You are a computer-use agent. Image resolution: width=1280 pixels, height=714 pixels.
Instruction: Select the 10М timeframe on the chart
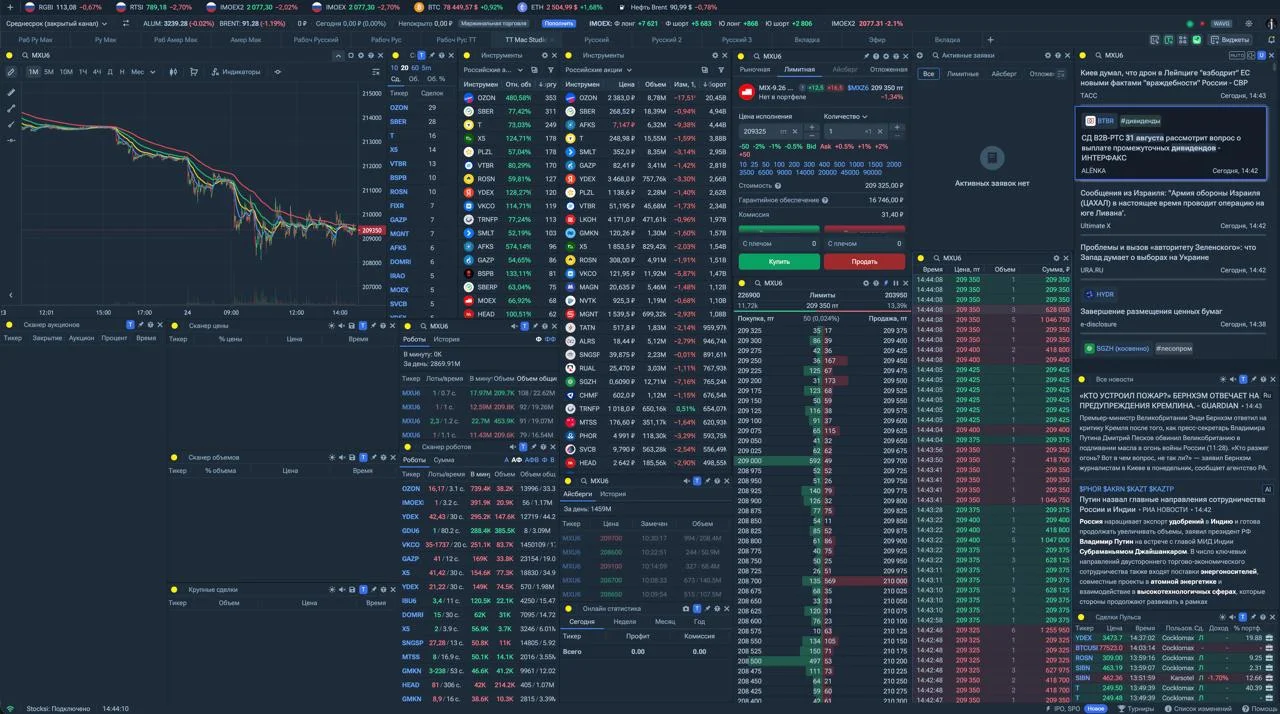pos(66,72)
